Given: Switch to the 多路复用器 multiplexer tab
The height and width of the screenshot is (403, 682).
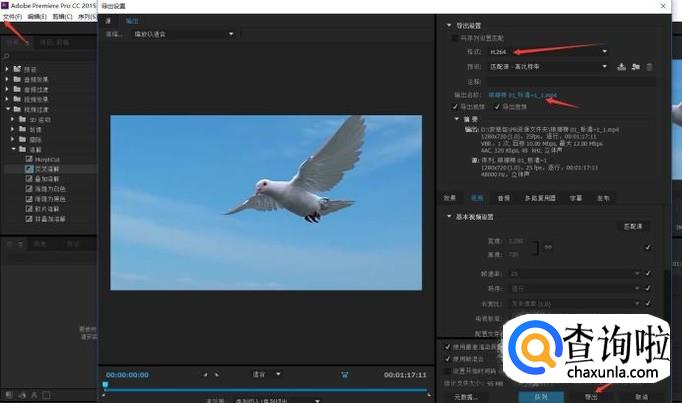Looking at the screenshot, I should click(x=540, y=198).
